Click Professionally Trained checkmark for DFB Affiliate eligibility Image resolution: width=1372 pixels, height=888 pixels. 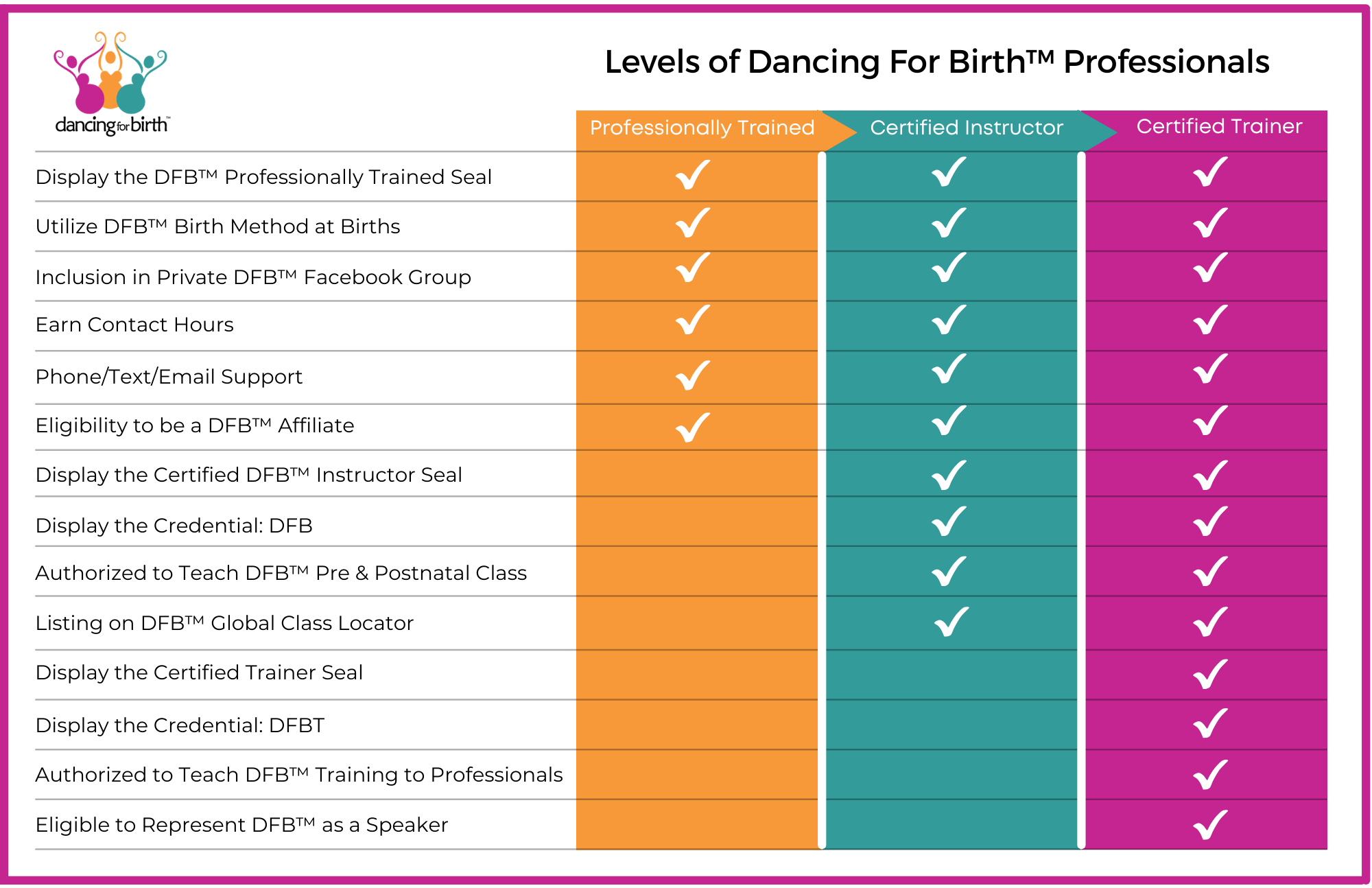pyautogui.click(x=693, y=428)
